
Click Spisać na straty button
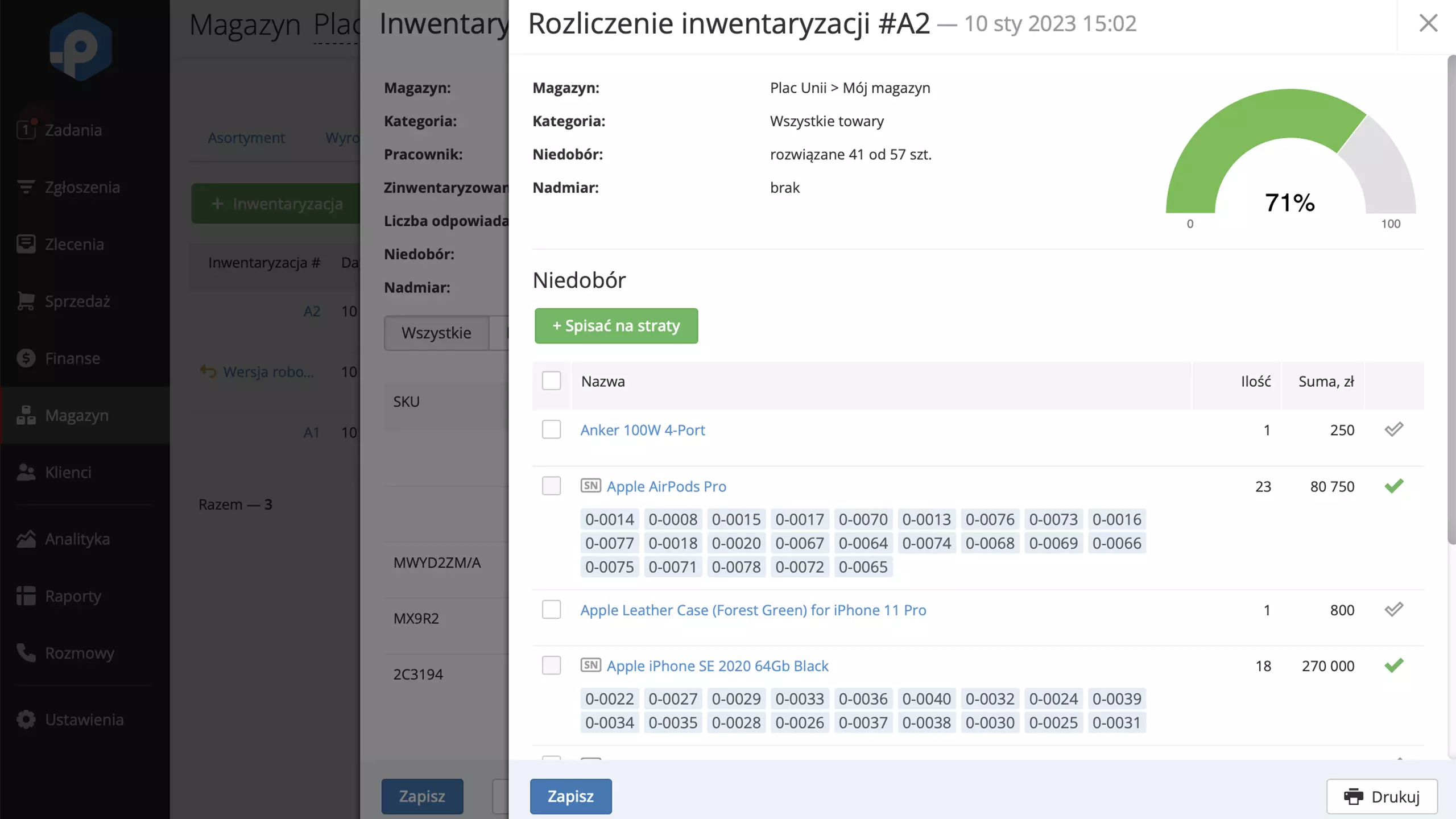[616, 326]
